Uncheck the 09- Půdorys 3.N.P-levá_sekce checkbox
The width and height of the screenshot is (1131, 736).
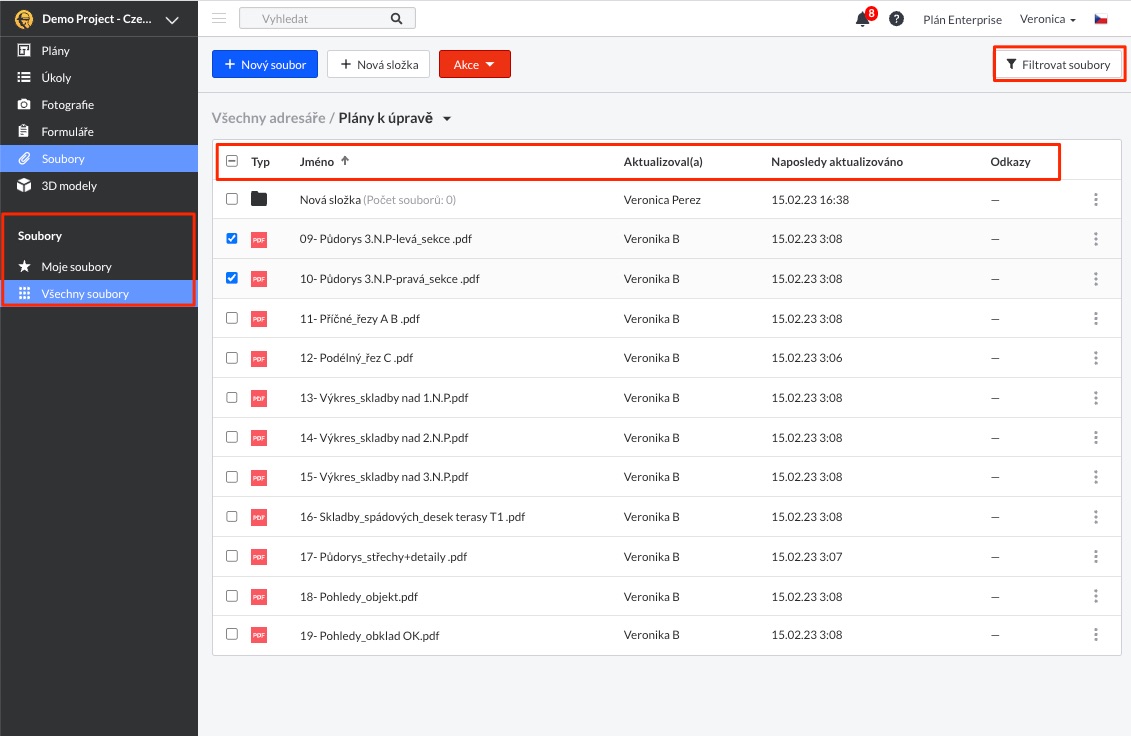232,238
